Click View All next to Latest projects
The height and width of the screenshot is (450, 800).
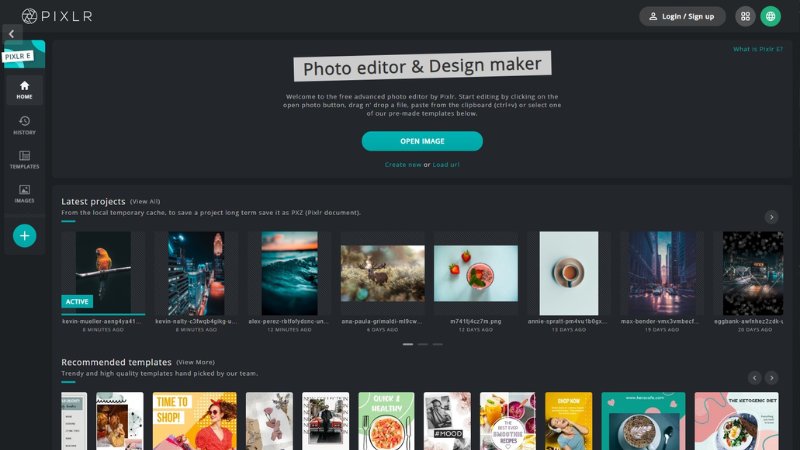[145, 202]
